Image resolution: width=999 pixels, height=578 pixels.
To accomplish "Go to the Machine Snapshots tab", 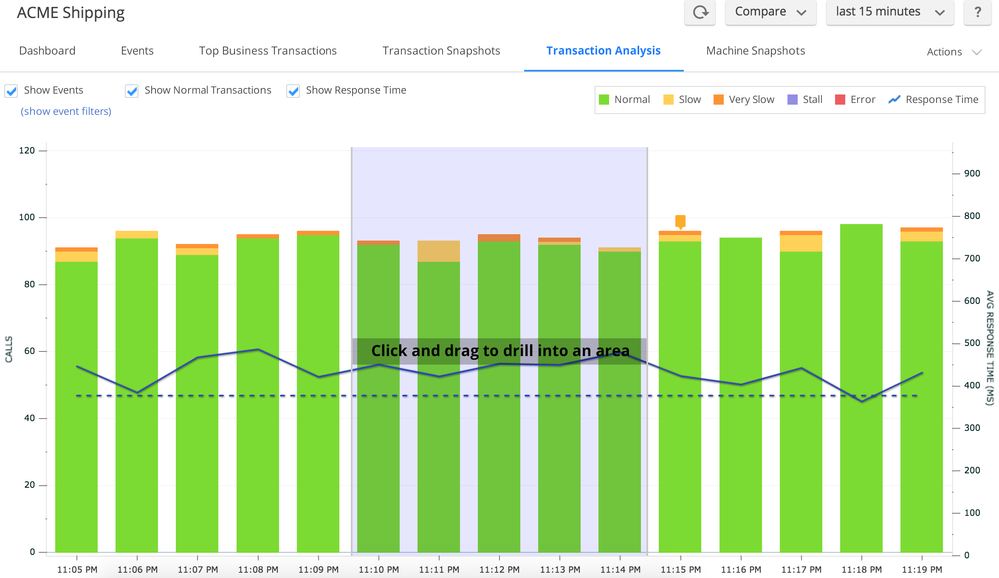I will point(755,51).
